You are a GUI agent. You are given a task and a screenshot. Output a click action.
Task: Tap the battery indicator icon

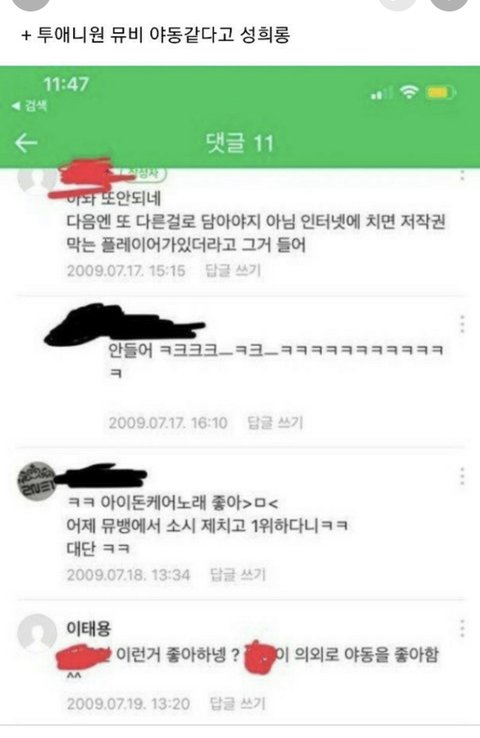pyautogui.click(x=440, y=92)
